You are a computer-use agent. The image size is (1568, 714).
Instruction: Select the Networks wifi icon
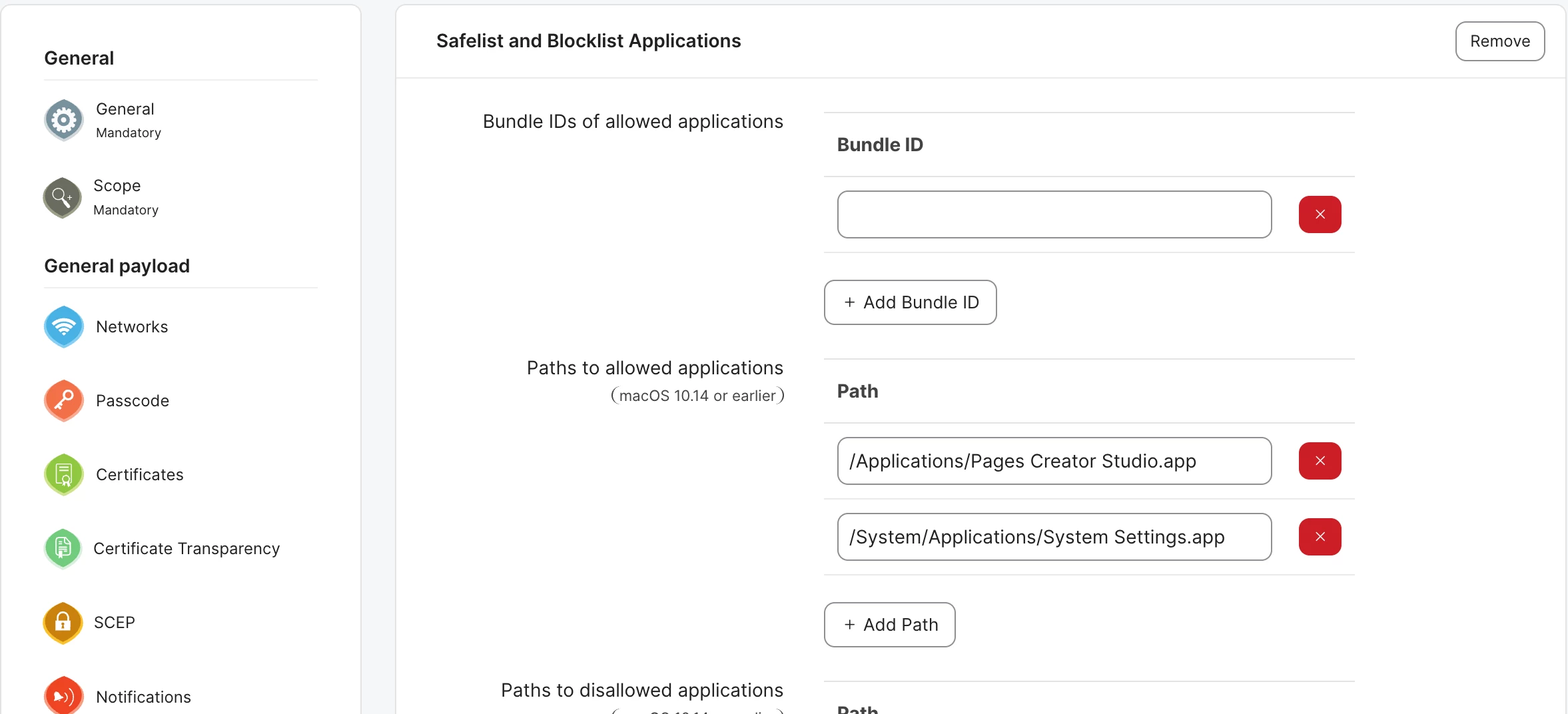point(63,326)
